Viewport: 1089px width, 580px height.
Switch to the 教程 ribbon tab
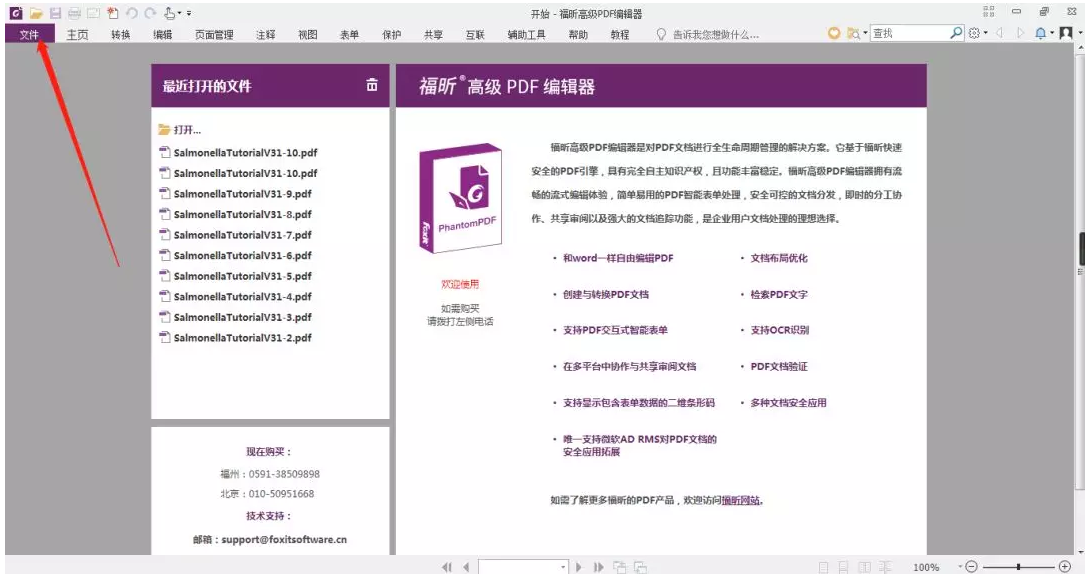[620, 34]
